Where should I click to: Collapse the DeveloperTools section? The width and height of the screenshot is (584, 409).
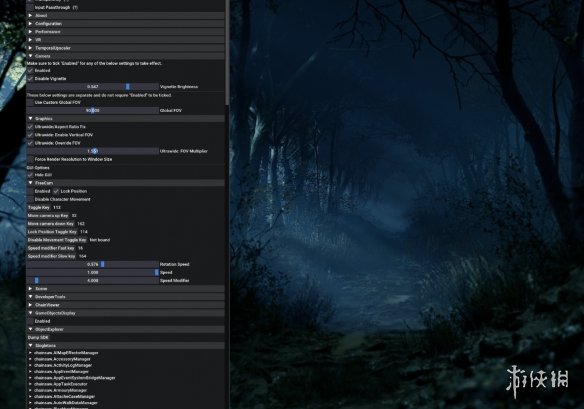coord(125,297)
